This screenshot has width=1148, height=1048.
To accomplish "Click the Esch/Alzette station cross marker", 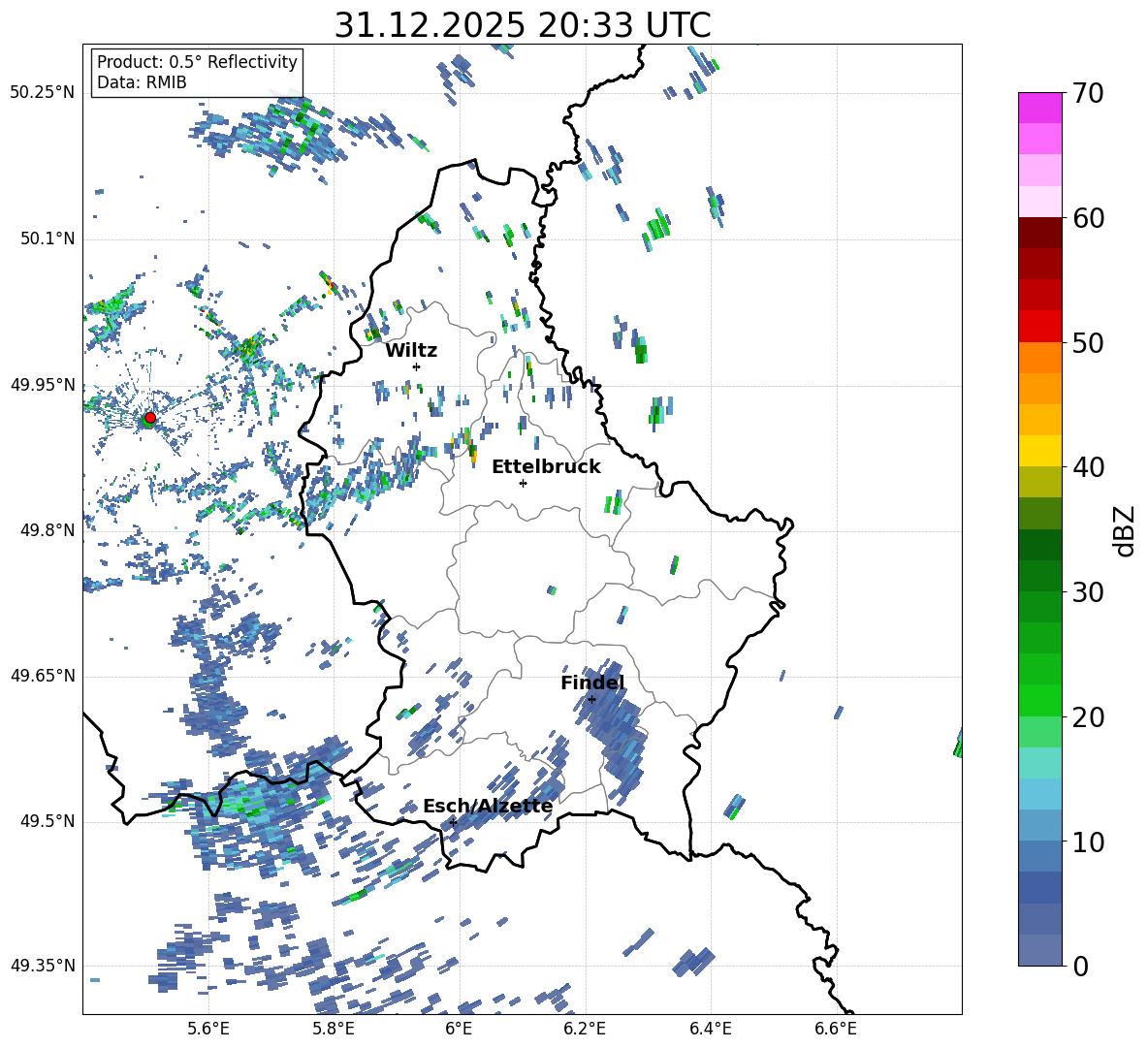I will click(x=453, y=822).
